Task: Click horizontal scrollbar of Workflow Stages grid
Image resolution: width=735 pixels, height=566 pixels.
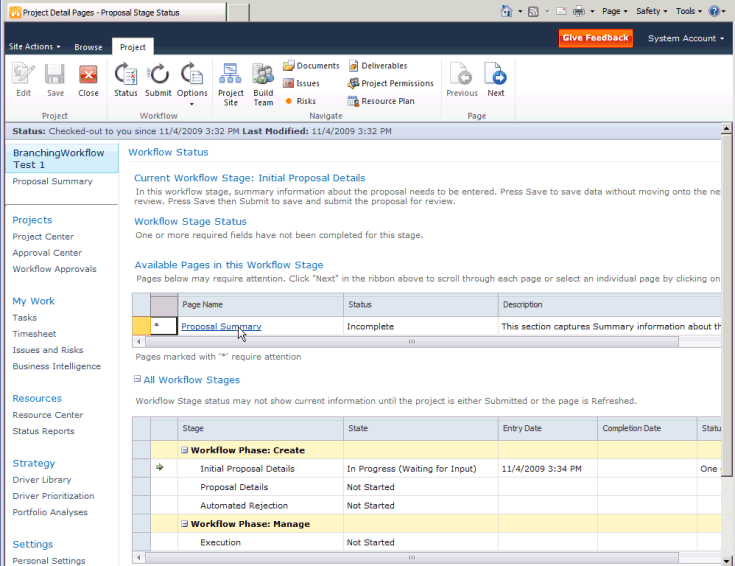Action: [x=412, y=558]
